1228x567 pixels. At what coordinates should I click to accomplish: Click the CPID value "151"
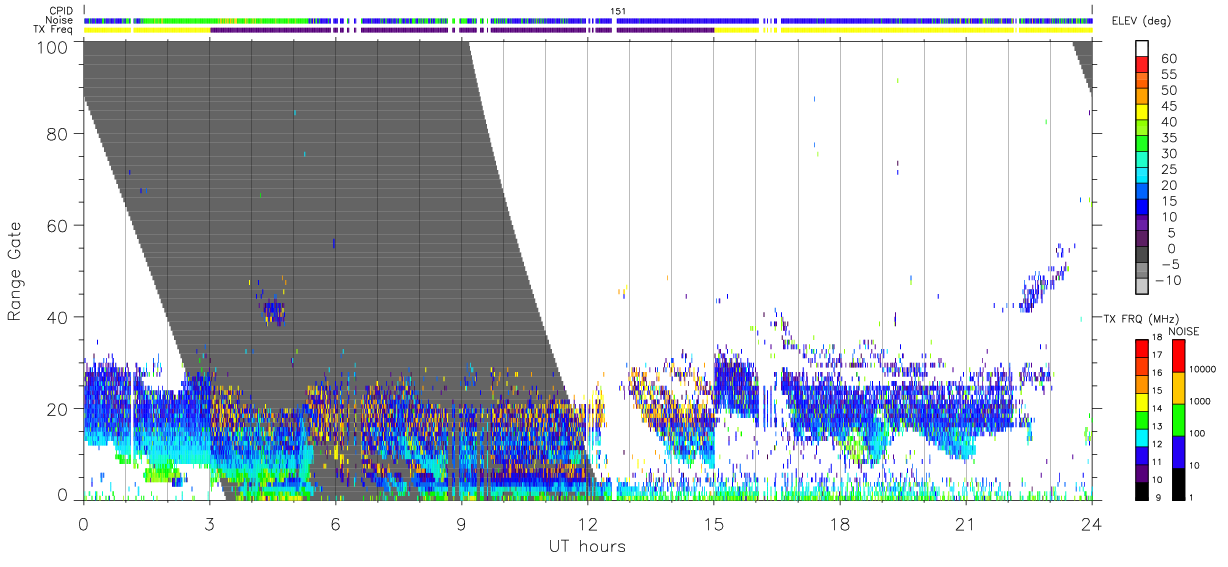point(618,11)
